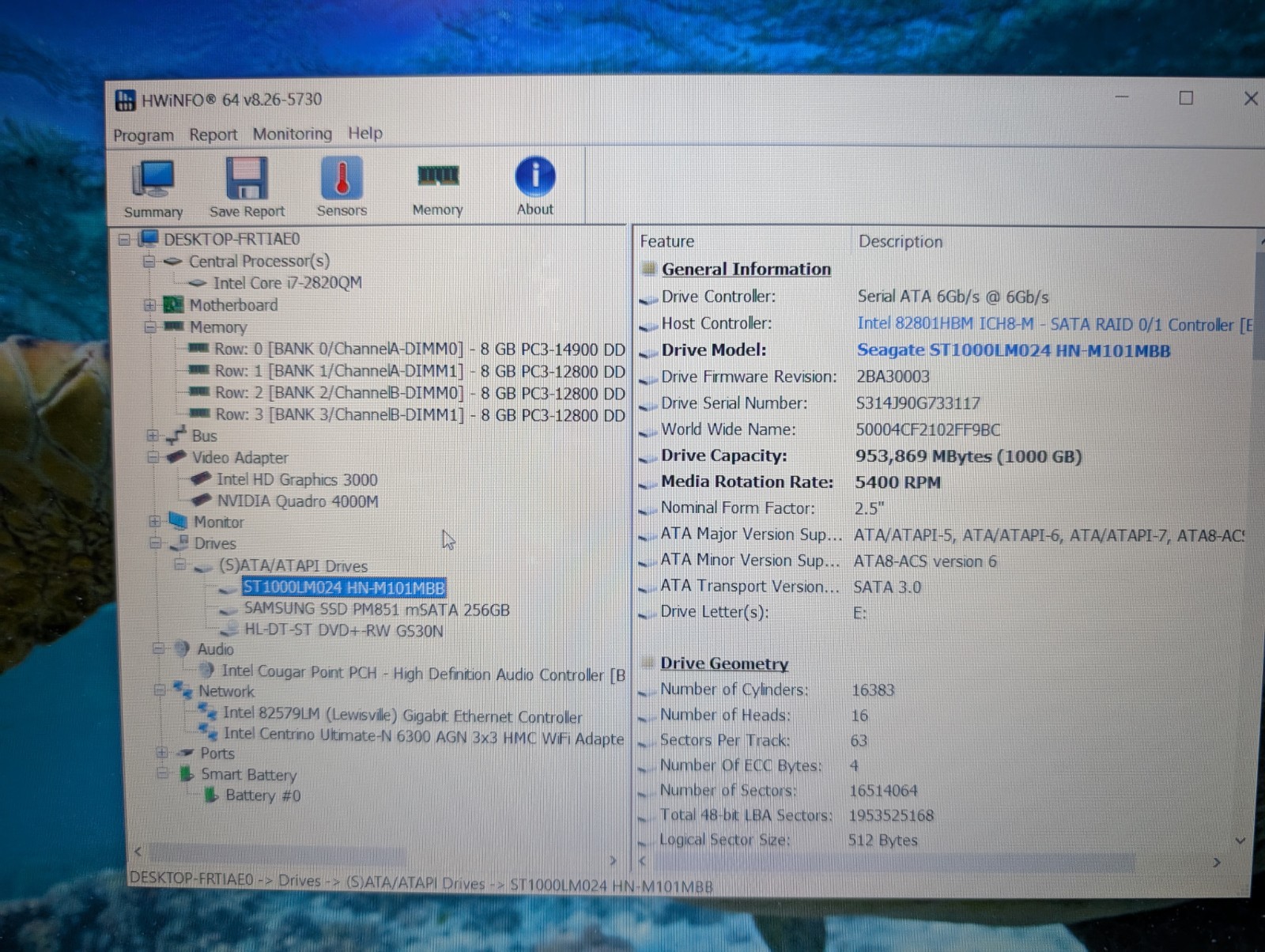Viewport: 1265px width, 952px height.
Task: Click the Intel HD Graphics 3000 icon
Action: coord(201,478)
